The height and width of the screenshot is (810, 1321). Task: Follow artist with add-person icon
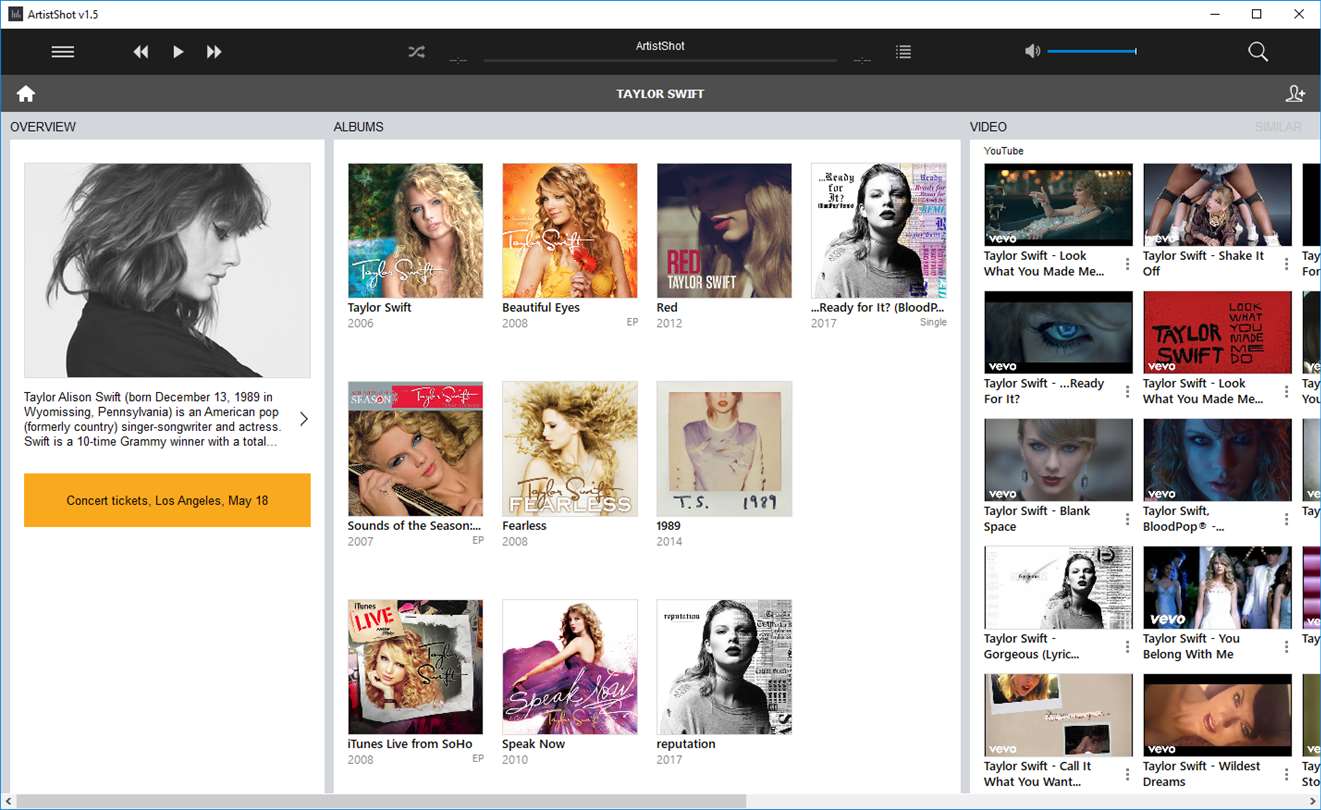[x=1295, y=94]
